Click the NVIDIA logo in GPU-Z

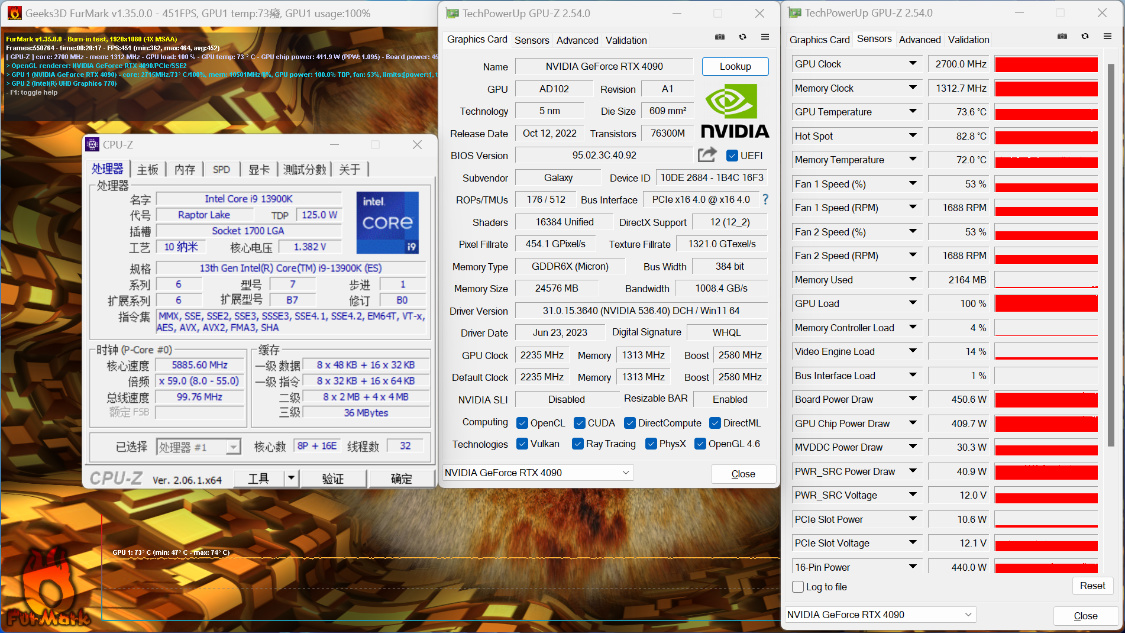pyautogui.click(x=735, y=111)
